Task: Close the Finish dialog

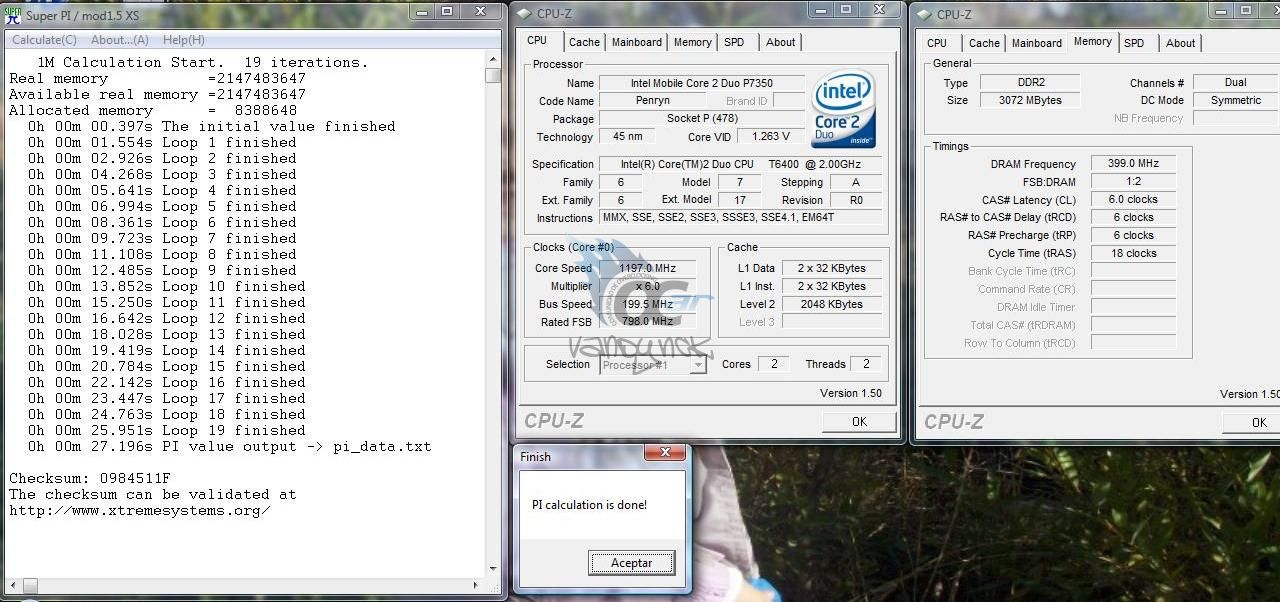Action: click(665, 454)
